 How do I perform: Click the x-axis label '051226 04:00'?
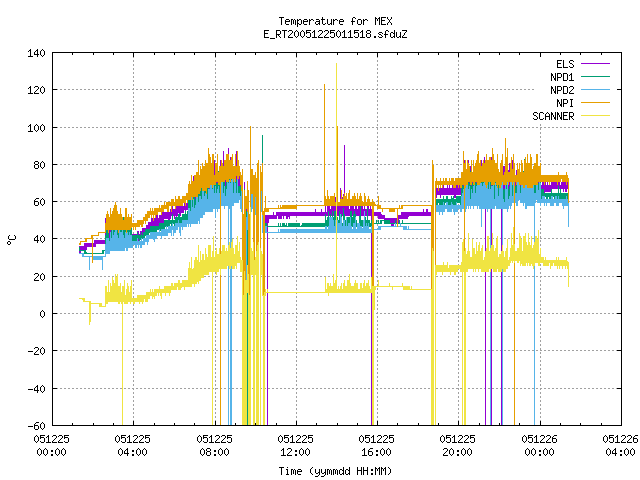coord(620,446)
